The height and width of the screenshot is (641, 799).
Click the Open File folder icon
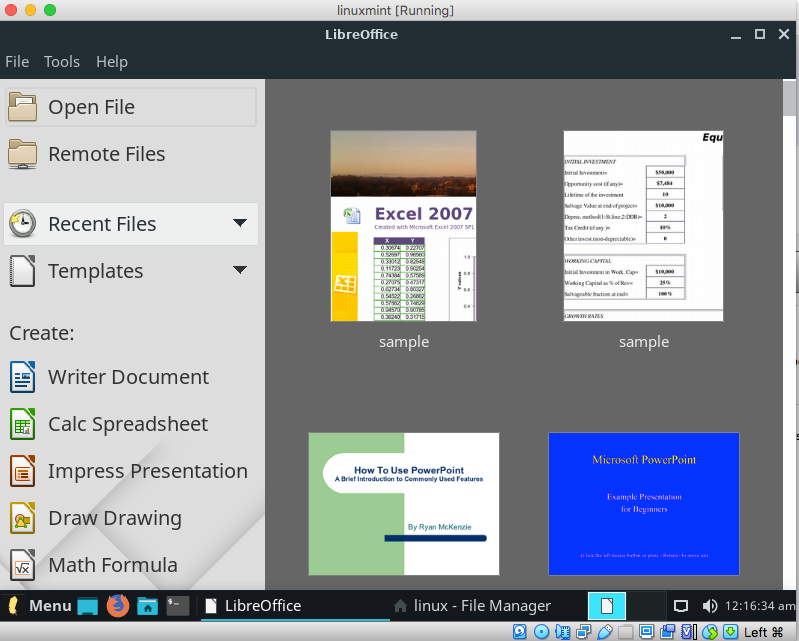coord(22,106)
